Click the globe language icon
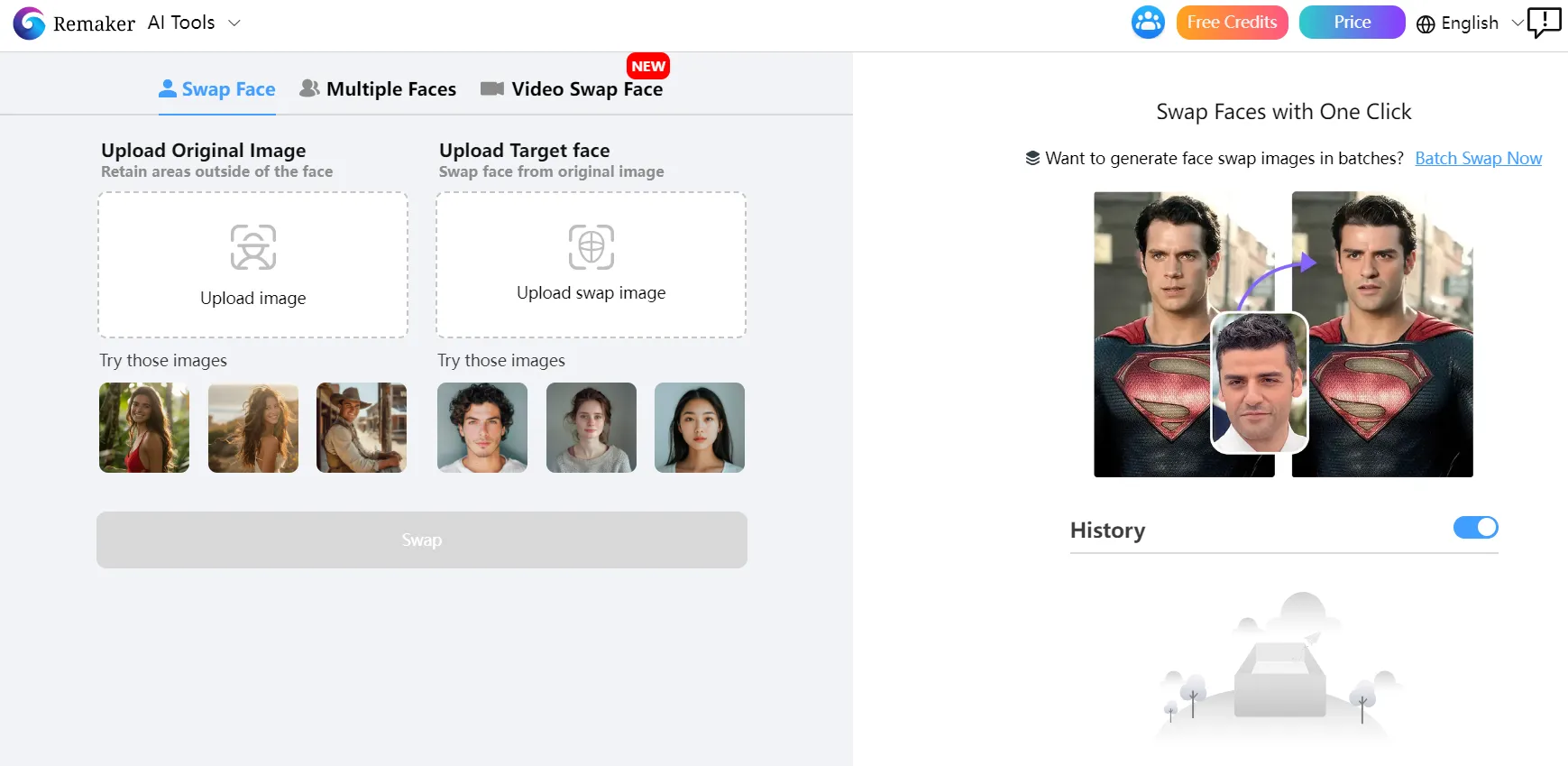Image resolution: width=1568 pixels, height=766 pixels. (x=1426, y=24)
